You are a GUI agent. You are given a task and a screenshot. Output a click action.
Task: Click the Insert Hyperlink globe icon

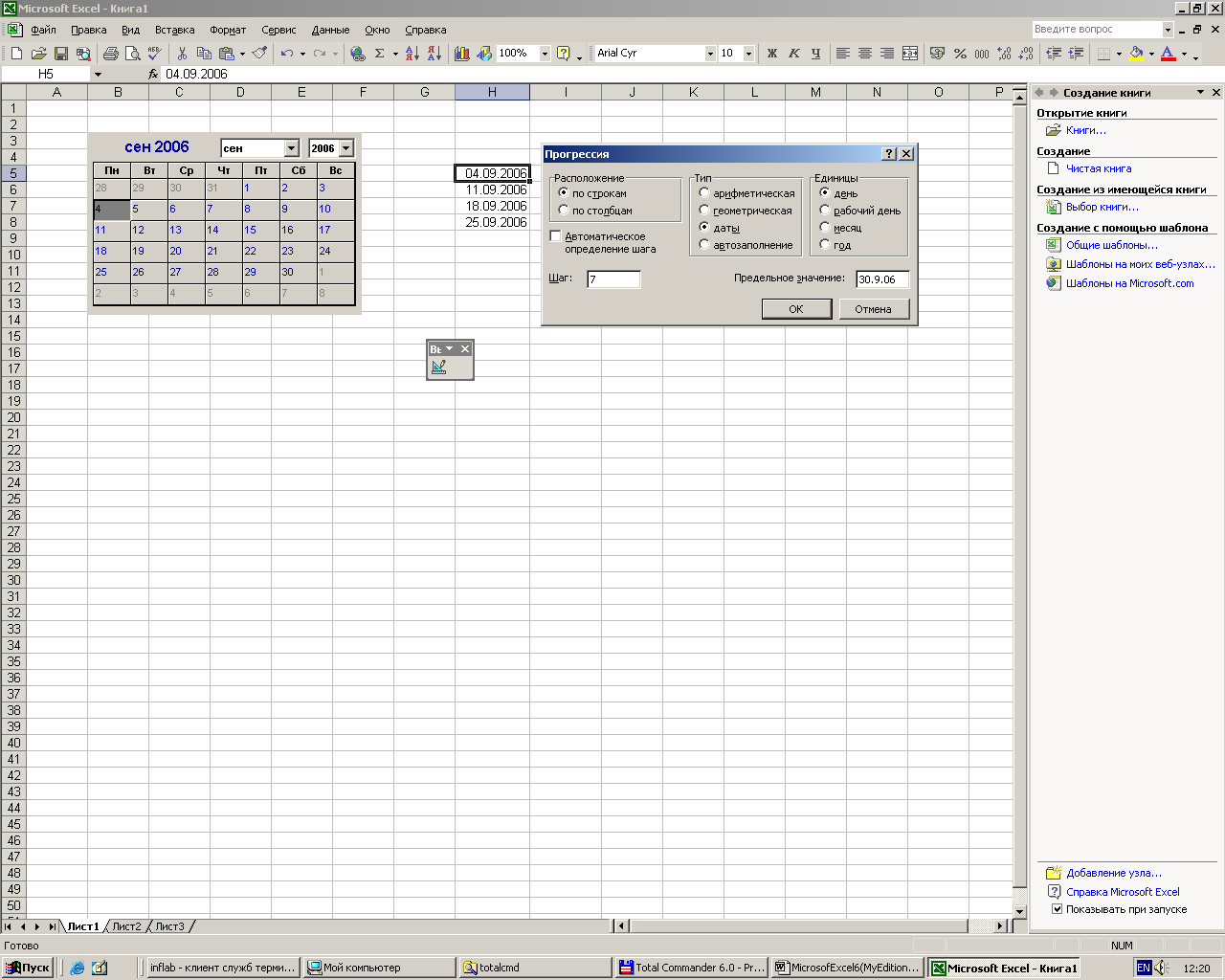[358, 54]
